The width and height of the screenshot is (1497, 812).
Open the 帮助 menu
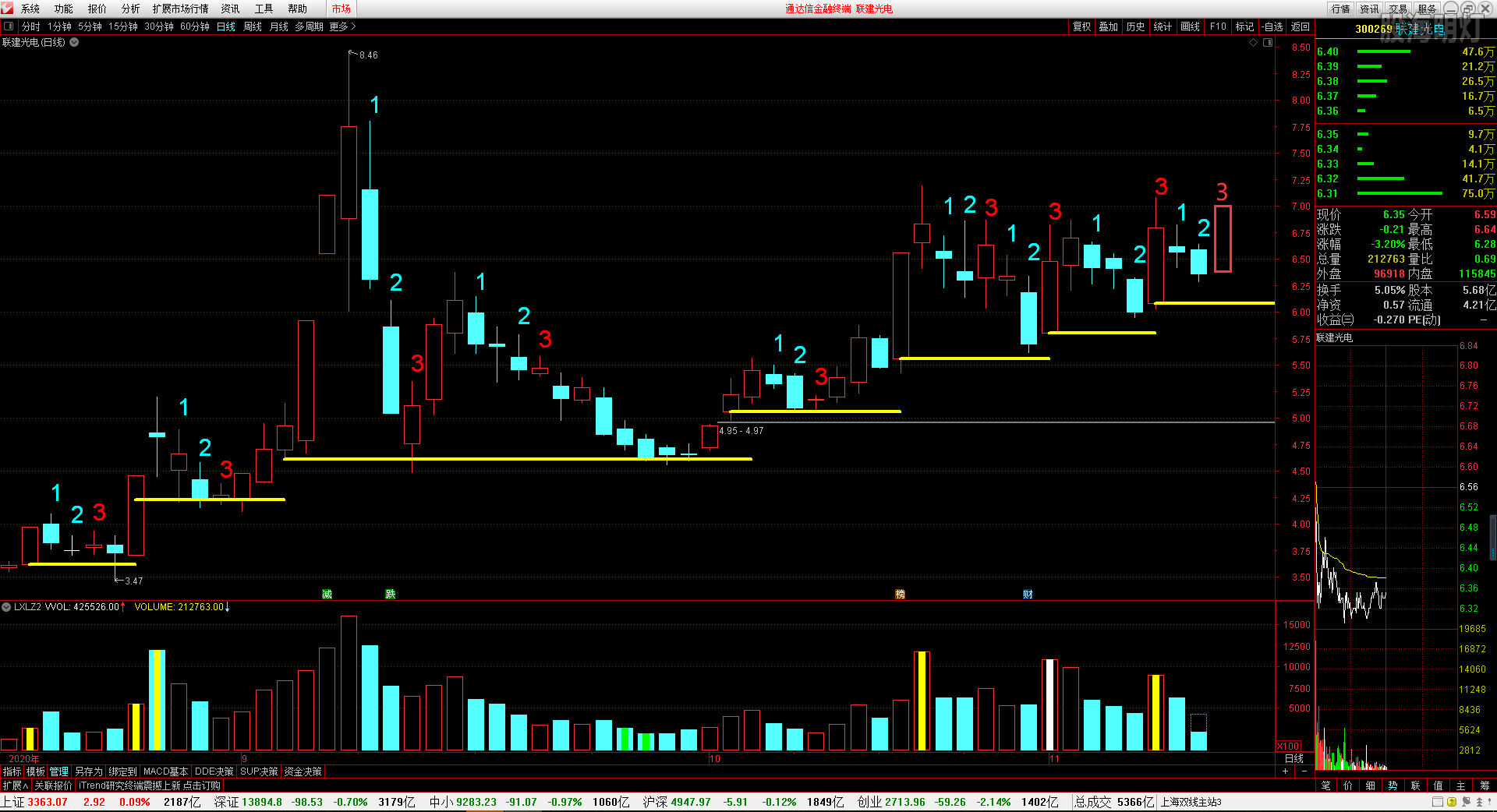point(298,9)
